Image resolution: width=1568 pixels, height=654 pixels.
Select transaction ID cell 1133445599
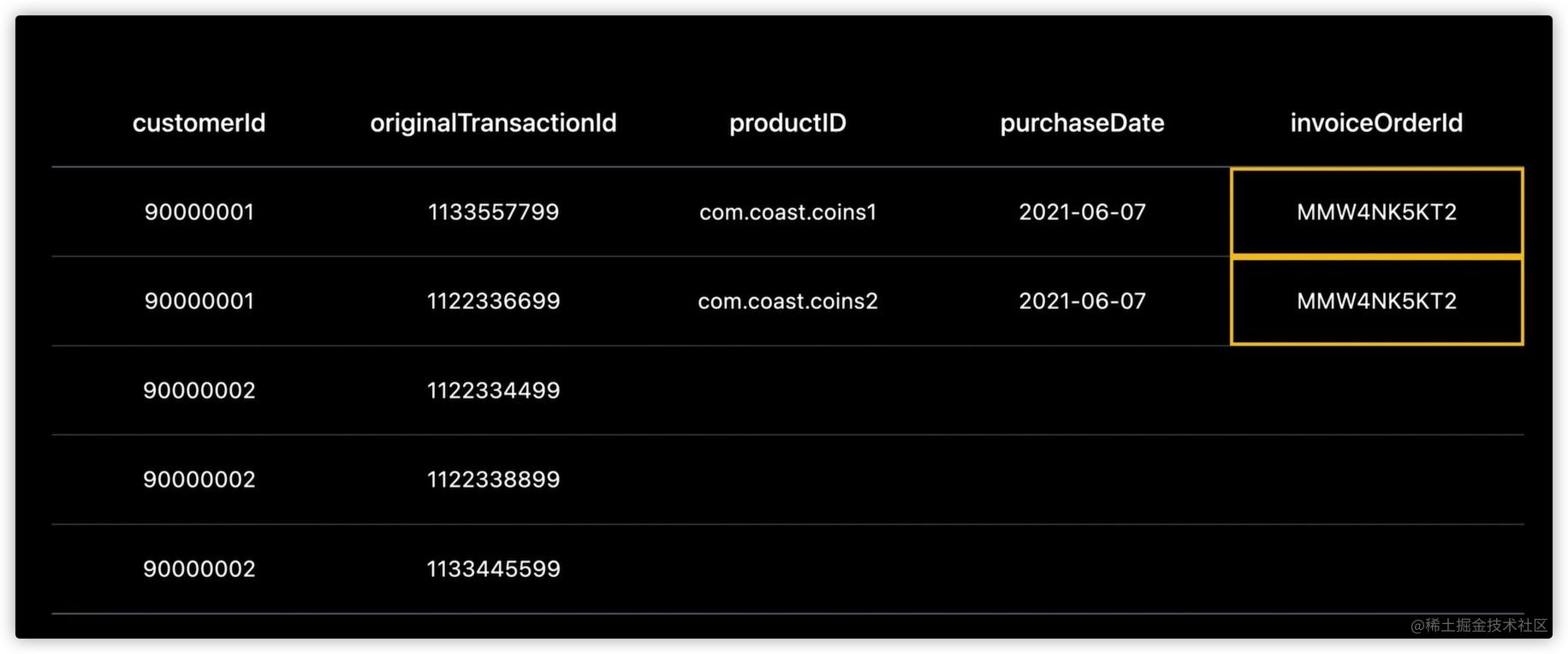pos(493,569)
